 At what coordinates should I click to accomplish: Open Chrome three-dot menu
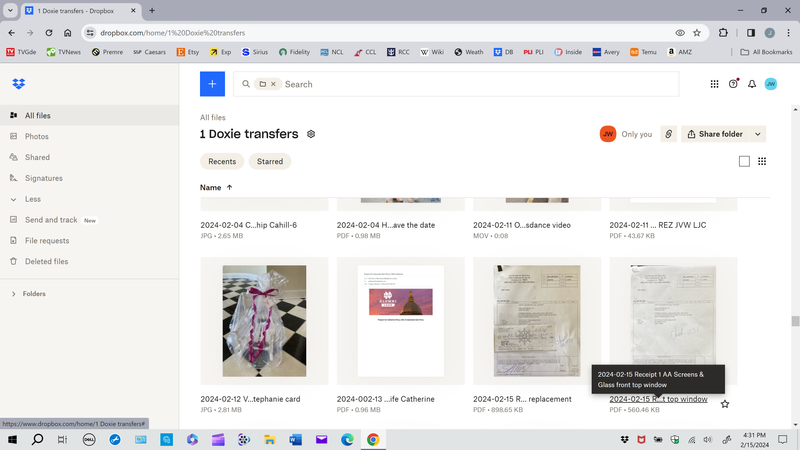coord(788,33)
